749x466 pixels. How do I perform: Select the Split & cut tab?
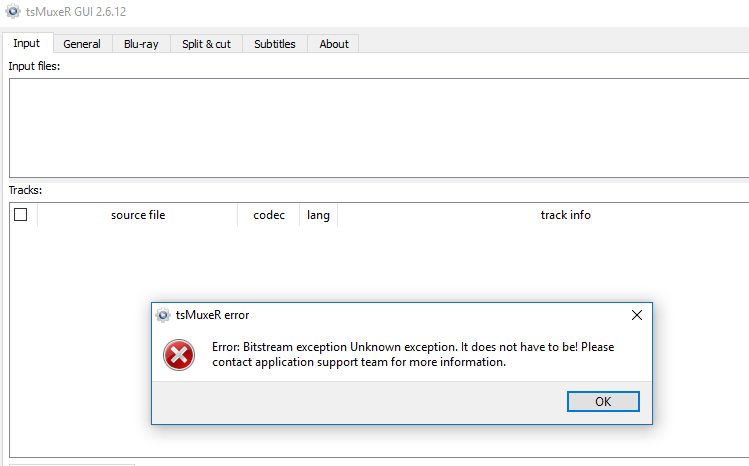pyautogui.click(x=206, y=44)
